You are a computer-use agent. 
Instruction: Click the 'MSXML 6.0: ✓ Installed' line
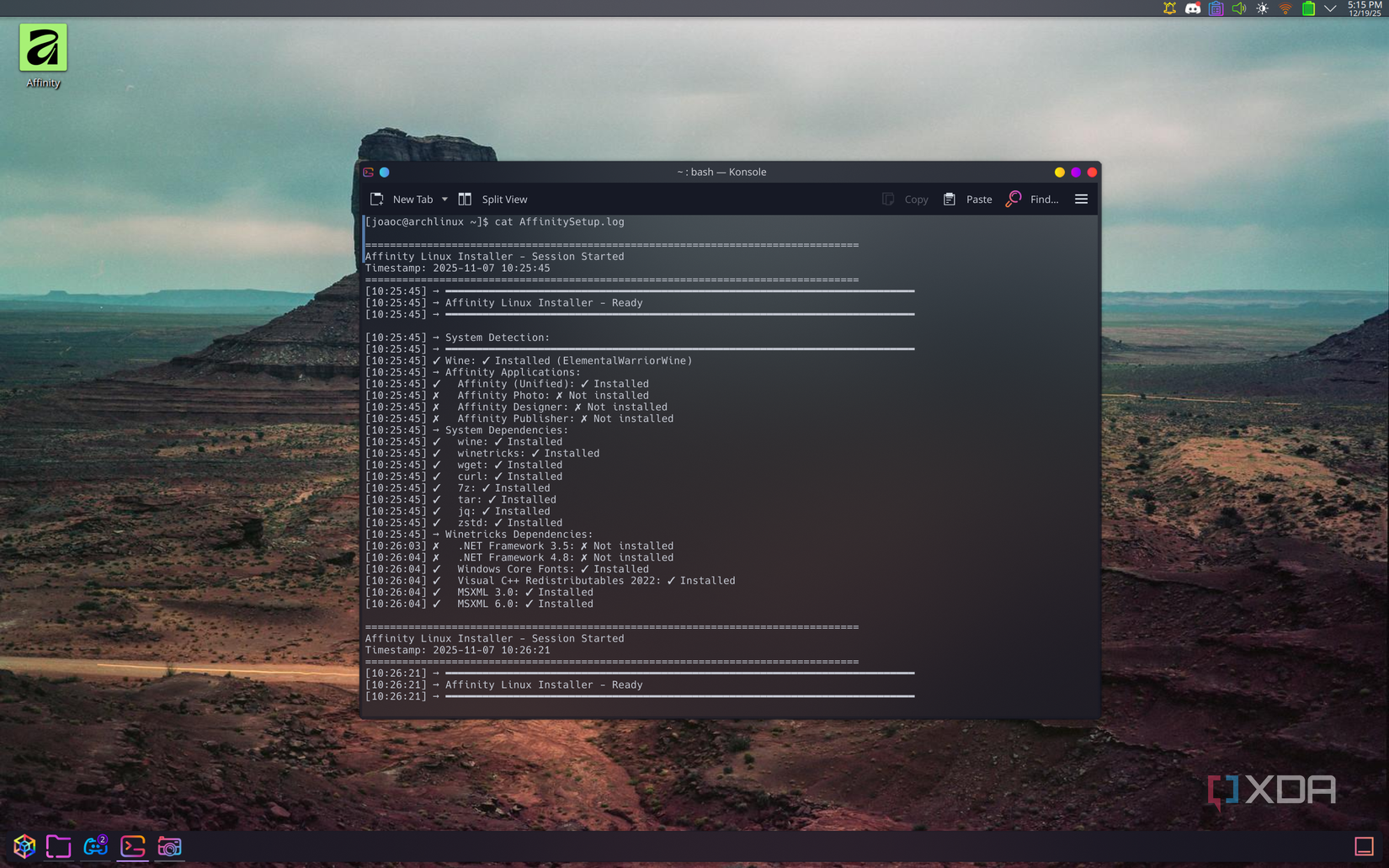click(x=479, y=604)
